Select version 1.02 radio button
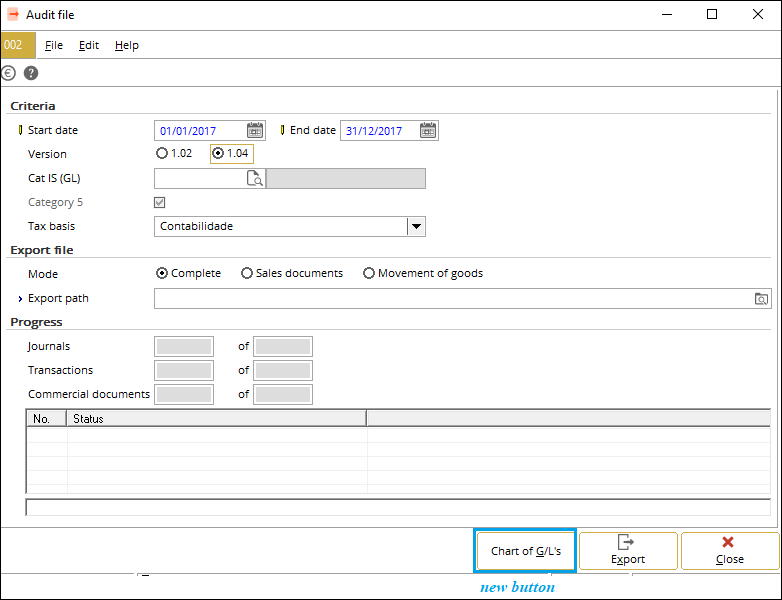The height and width of the screenshot is (600, 782). tap(162, 153)
